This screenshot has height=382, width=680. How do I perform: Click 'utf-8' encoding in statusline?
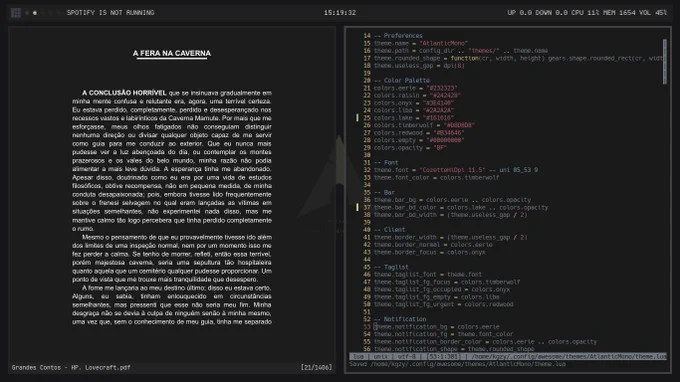pos(407,356)
